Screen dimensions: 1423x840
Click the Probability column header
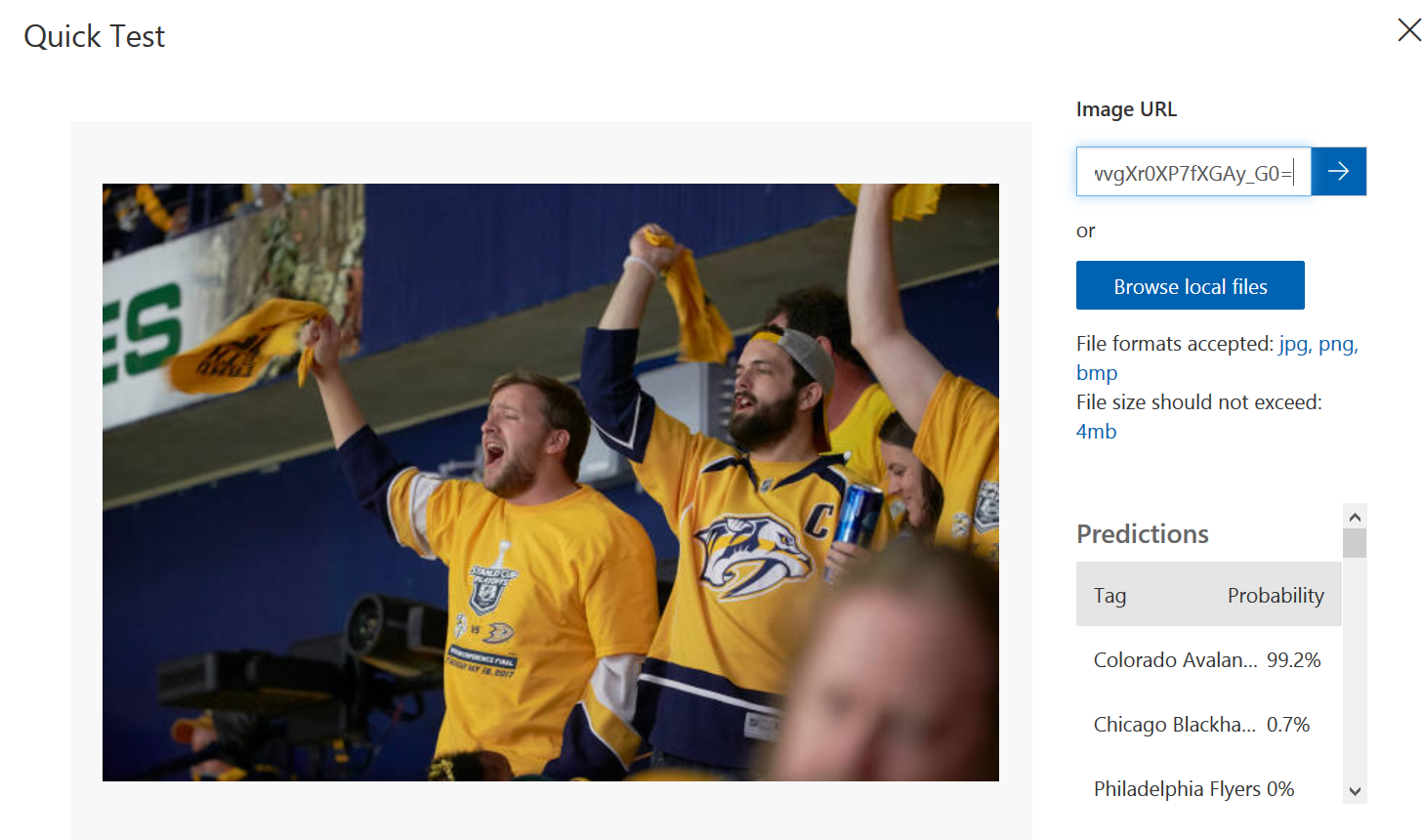(1276, 596)
